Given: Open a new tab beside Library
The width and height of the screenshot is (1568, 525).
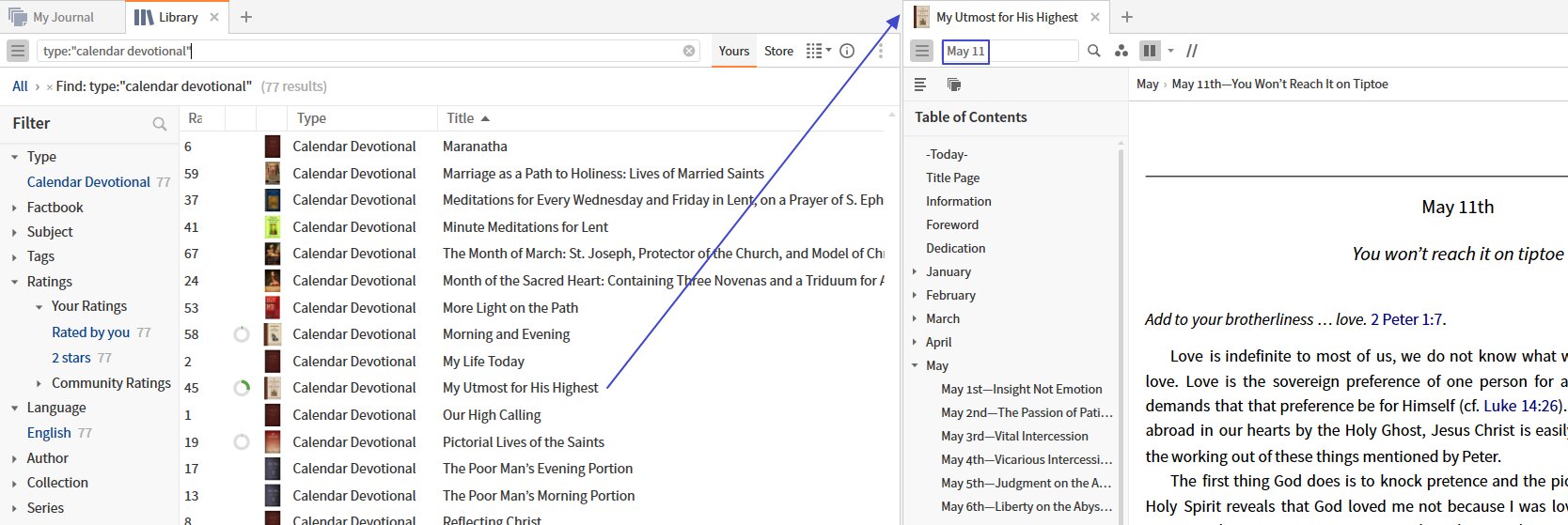Looking at the screenshot, I should pyautogui.click(x=246, y=17).
